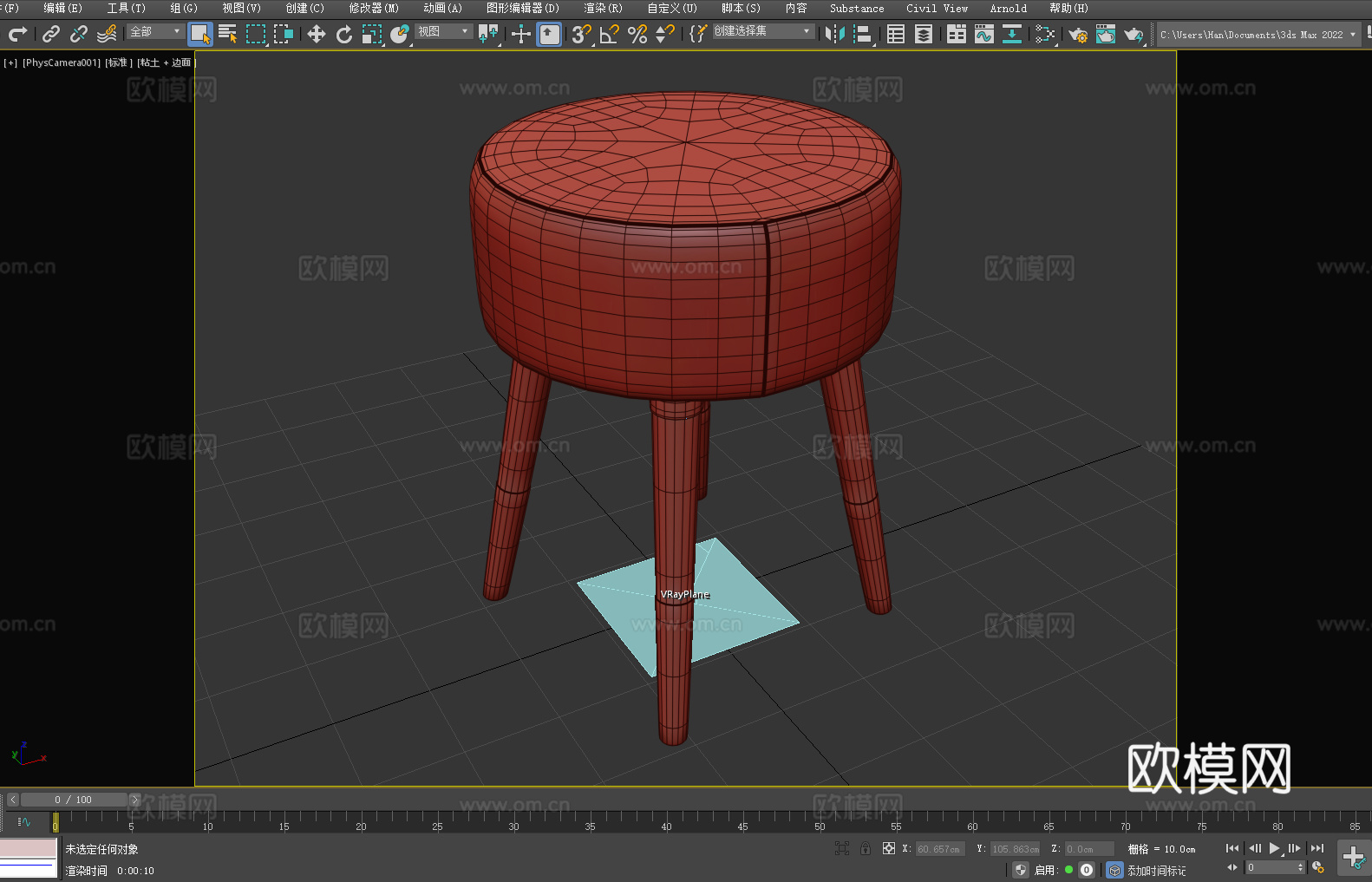Toggle Percent Snap

(637, 34)
